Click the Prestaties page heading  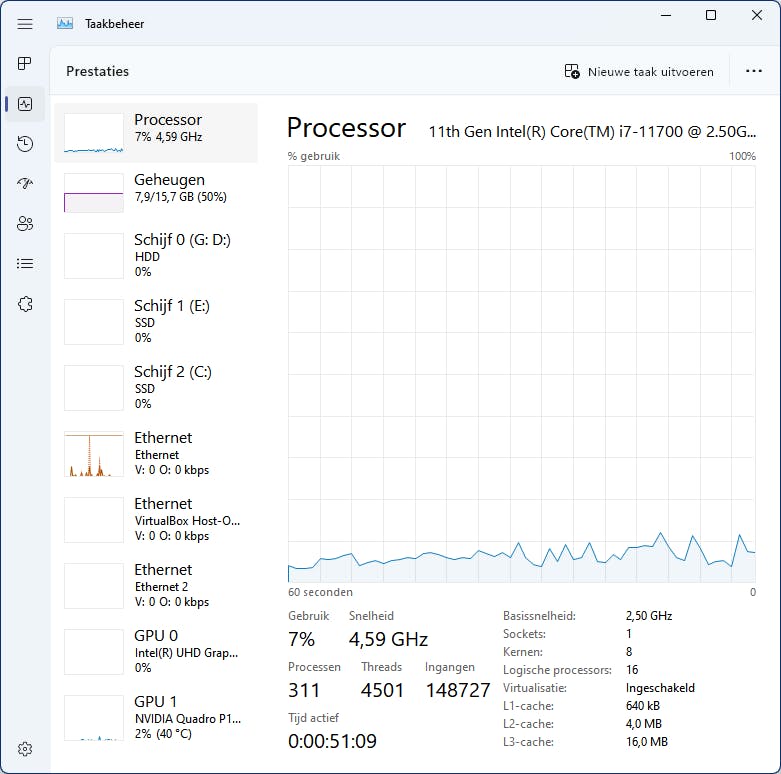[x=98, y=71]
